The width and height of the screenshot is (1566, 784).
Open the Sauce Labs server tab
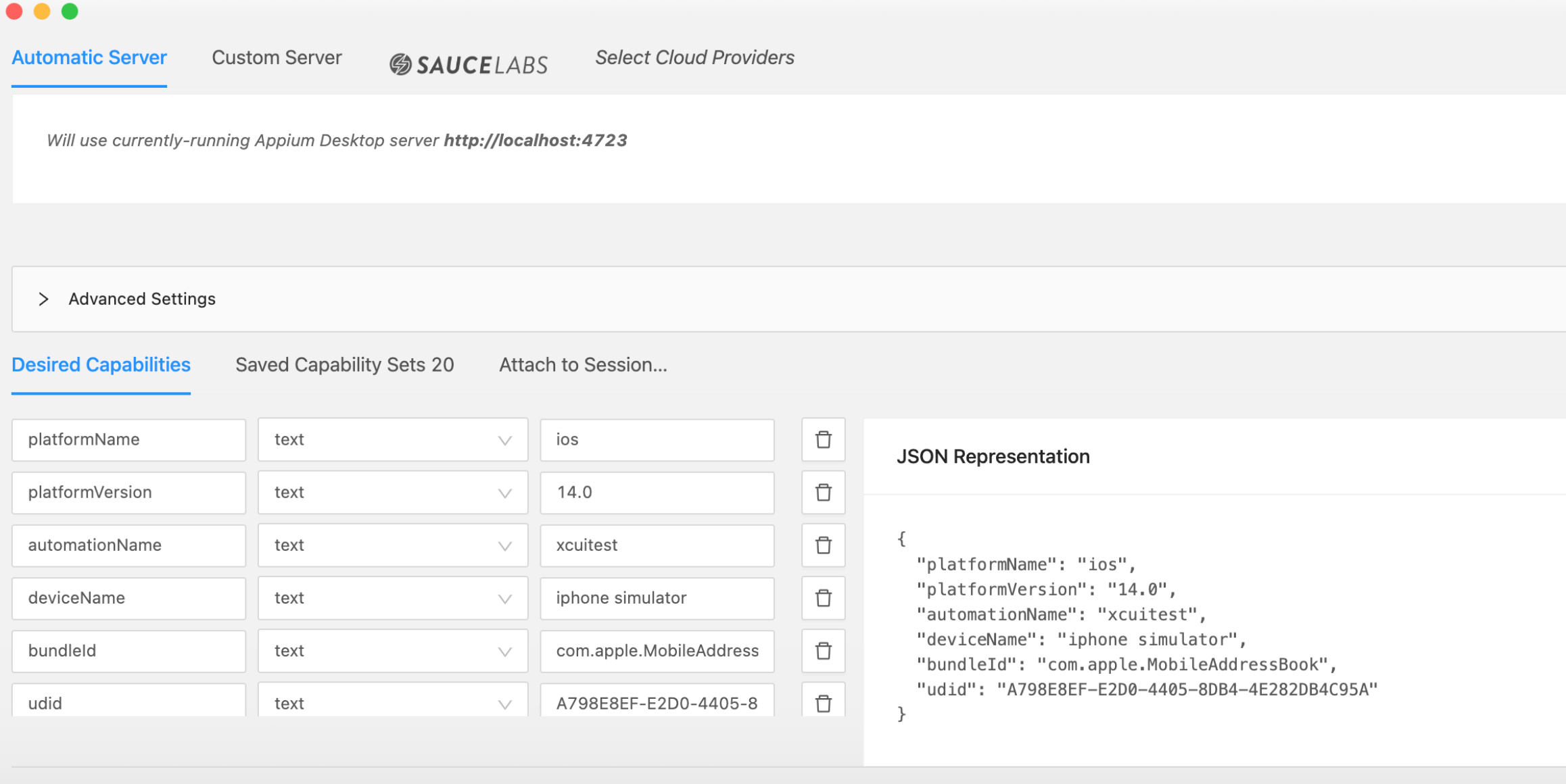point(468,64)
